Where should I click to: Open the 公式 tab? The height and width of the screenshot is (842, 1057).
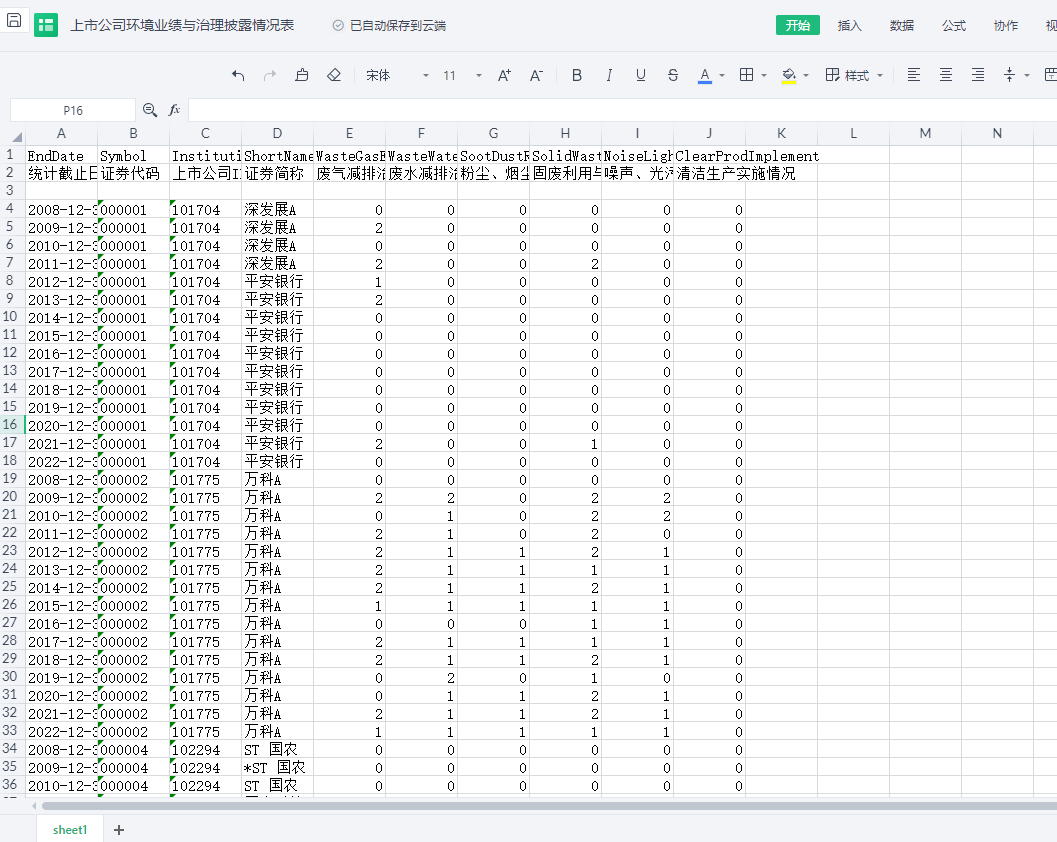(953, 25)
